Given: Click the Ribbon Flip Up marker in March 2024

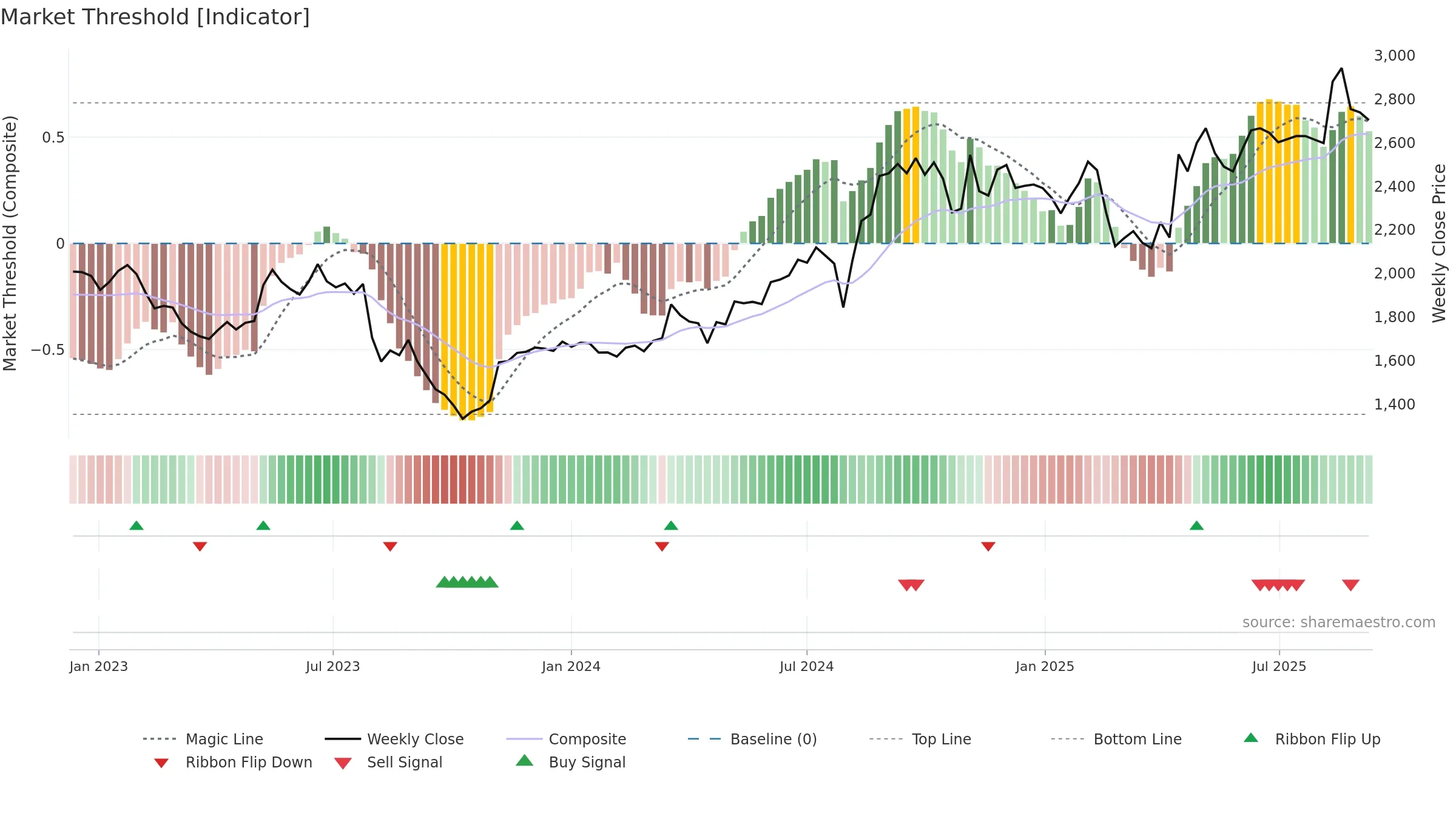Looking at the screenshot, I should tap(671, 525).
